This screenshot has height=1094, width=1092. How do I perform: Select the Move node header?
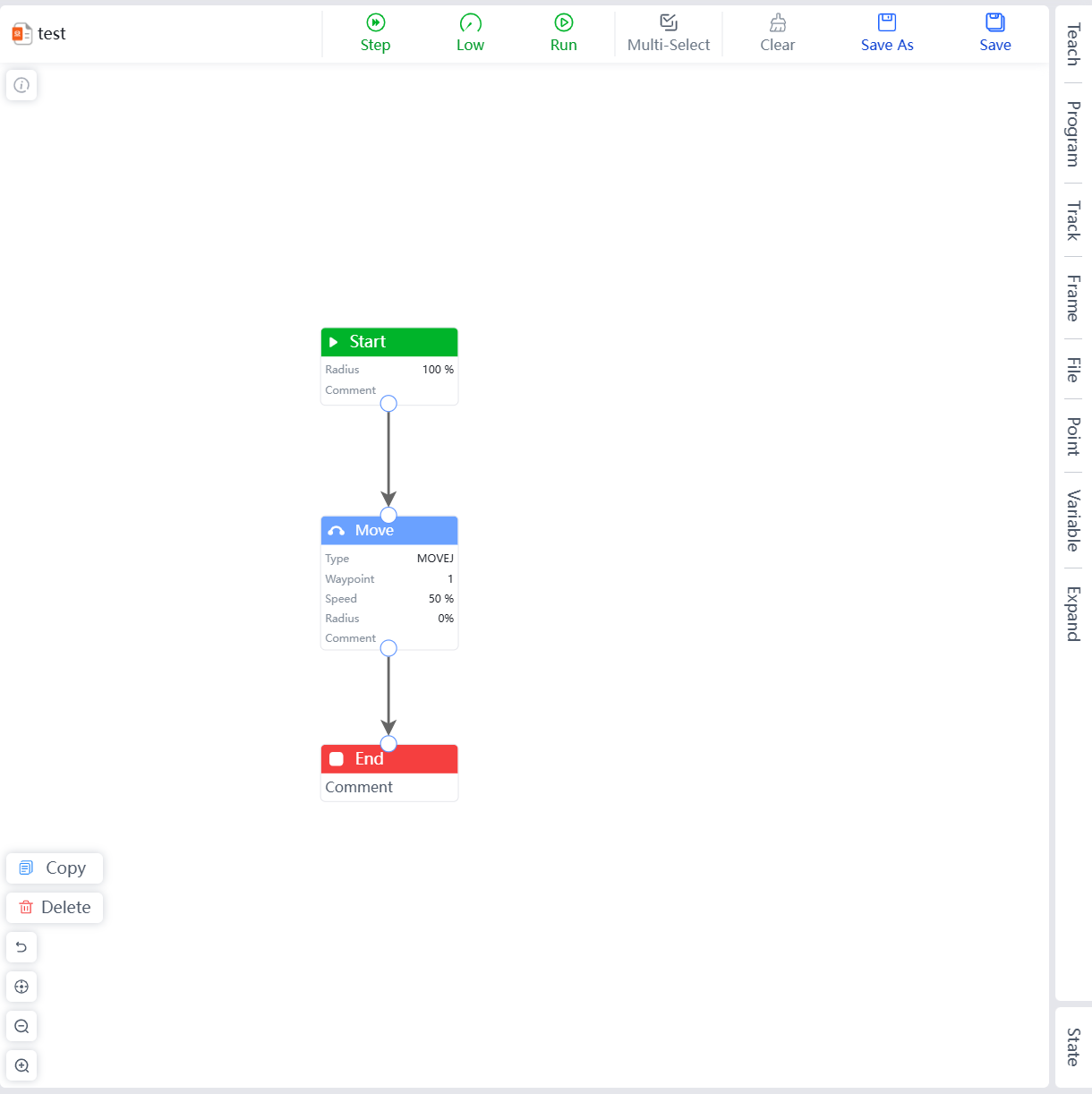tap(389, 531)
